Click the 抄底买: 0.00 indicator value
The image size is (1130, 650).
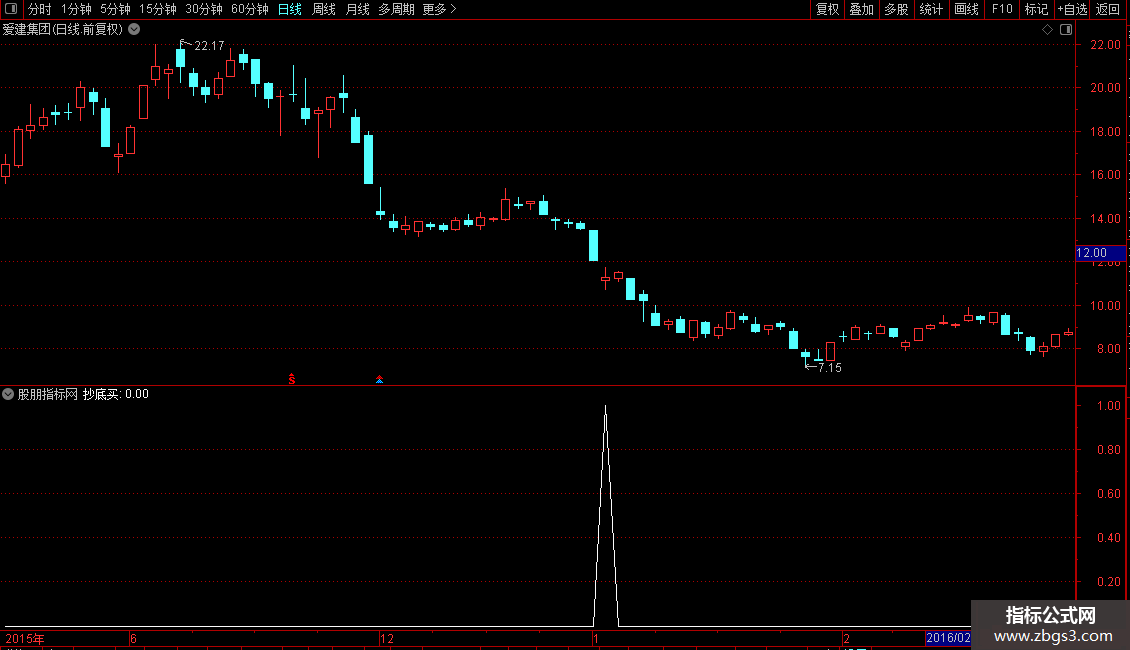[116, 394]
